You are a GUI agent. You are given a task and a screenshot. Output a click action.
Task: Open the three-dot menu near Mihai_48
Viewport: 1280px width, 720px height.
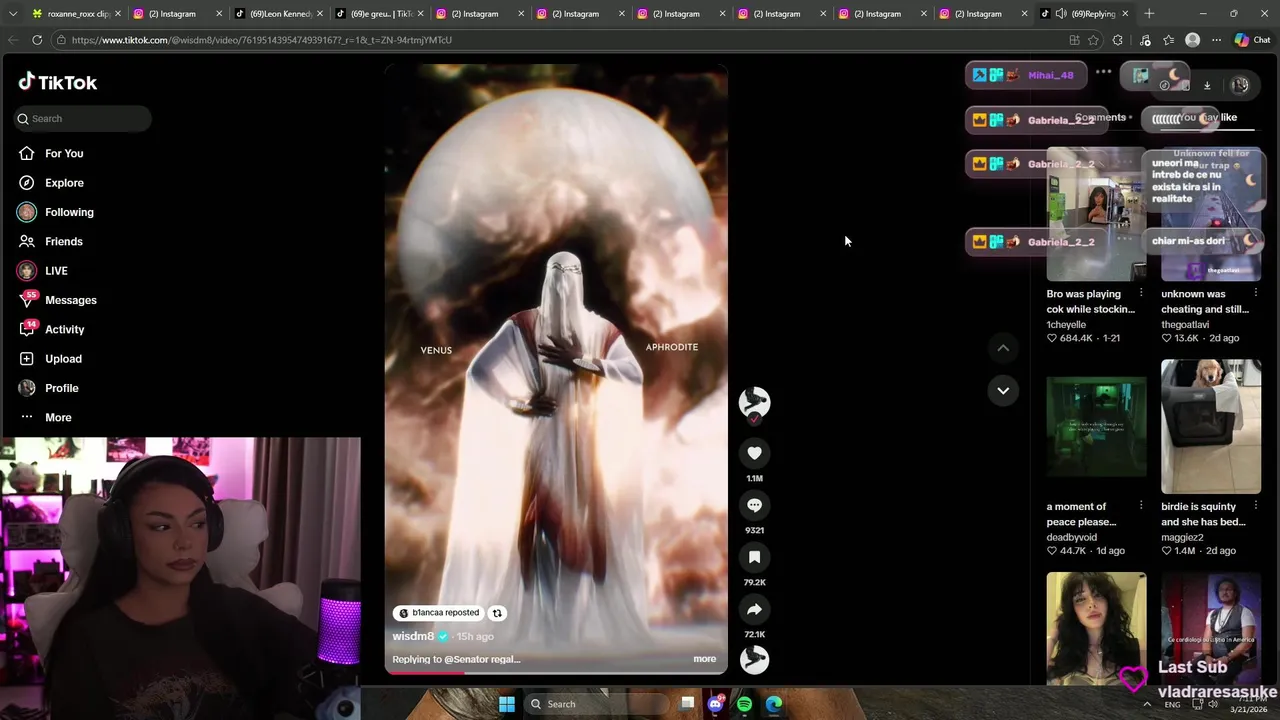(x=1103, y=72)
